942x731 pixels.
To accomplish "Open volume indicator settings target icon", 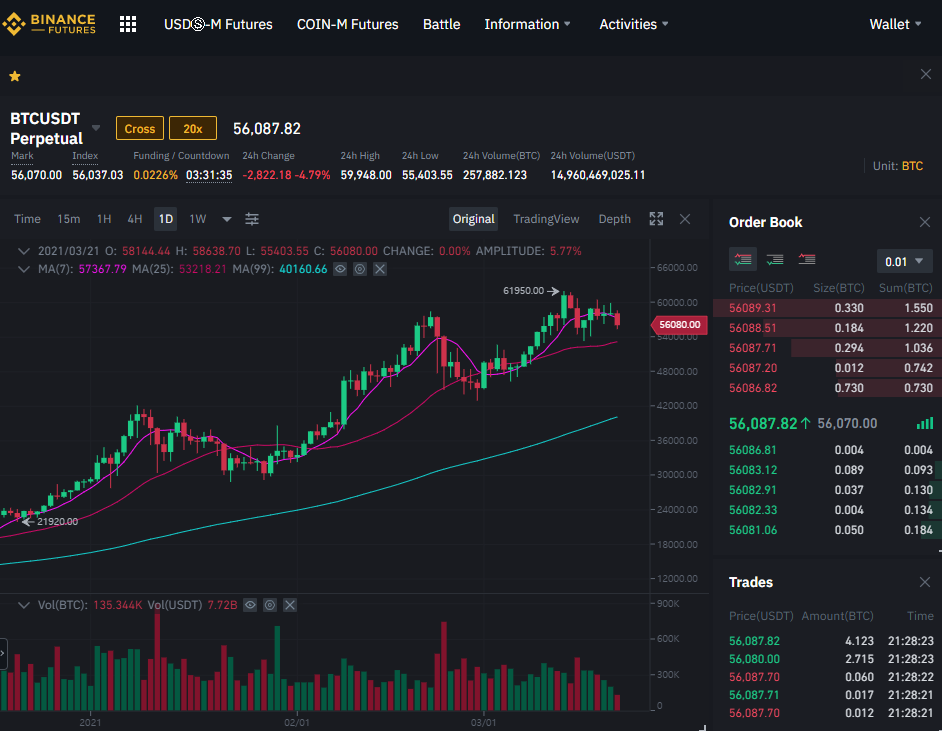I will click(270, 605).
